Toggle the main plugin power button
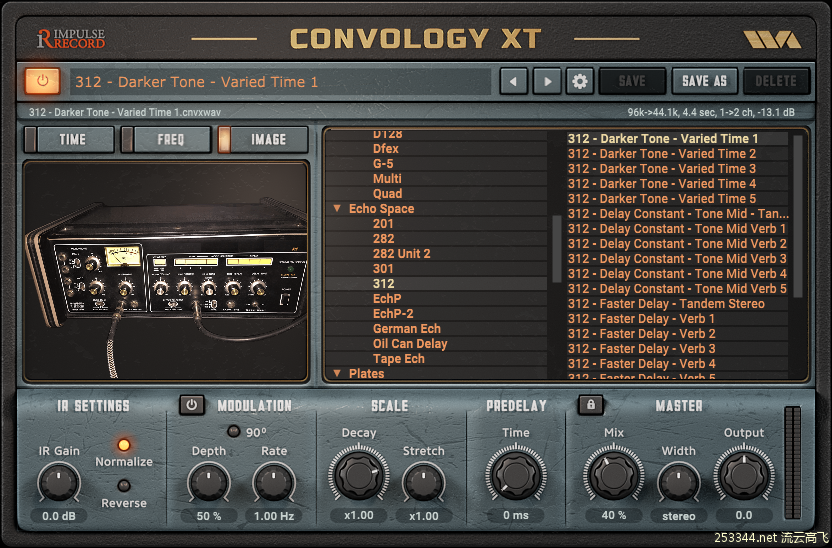The width and height of the screenshot is (832, 548). 42,81
